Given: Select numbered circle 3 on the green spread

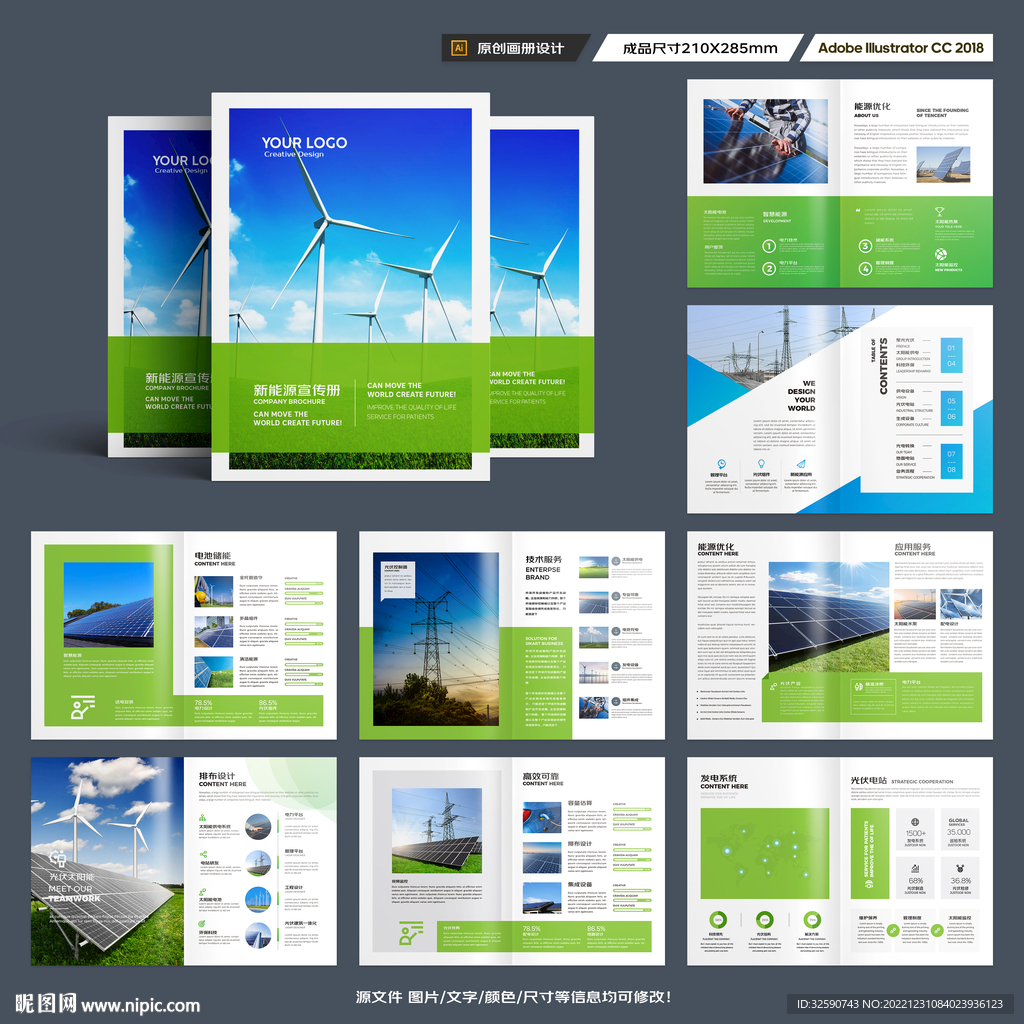Looking at the screenshot, I should [x=865, y=246].
